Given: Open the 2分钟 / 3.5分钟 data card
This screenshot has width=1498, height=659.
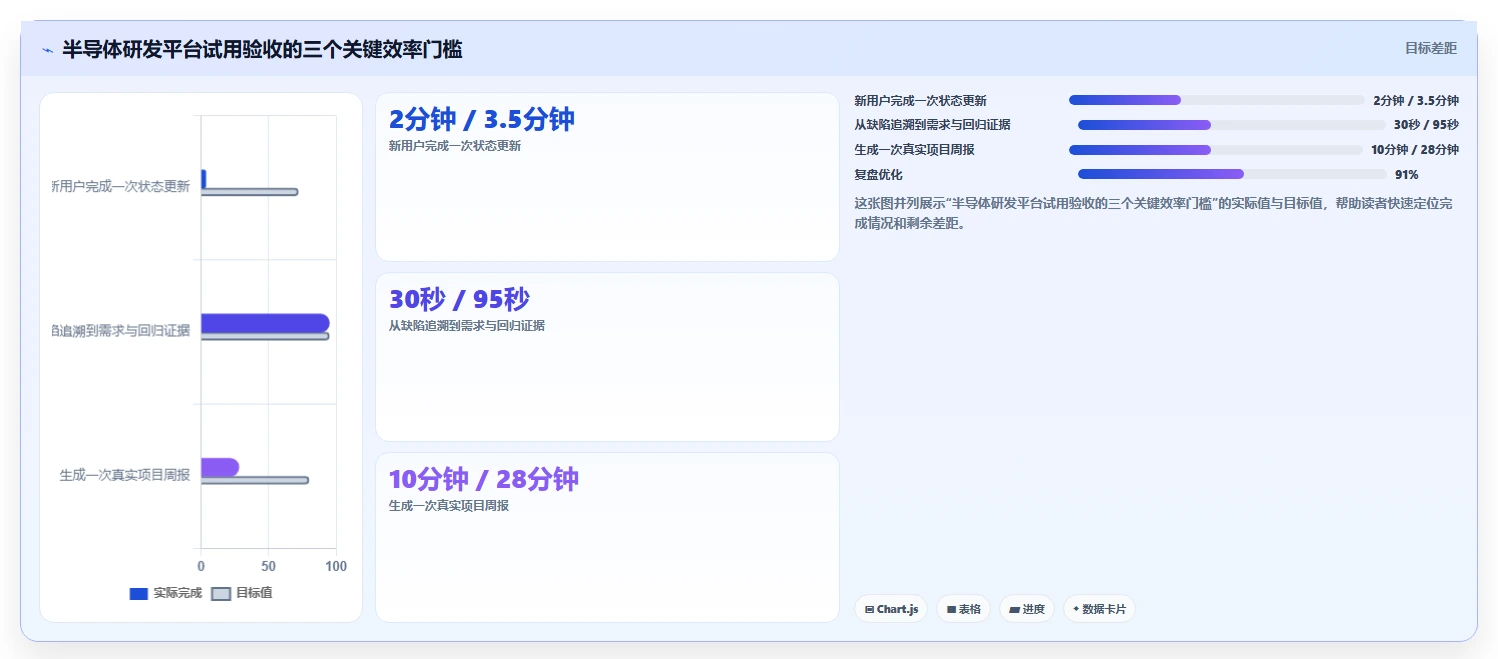Looking at the screenshot, I should tap(607, 177).
